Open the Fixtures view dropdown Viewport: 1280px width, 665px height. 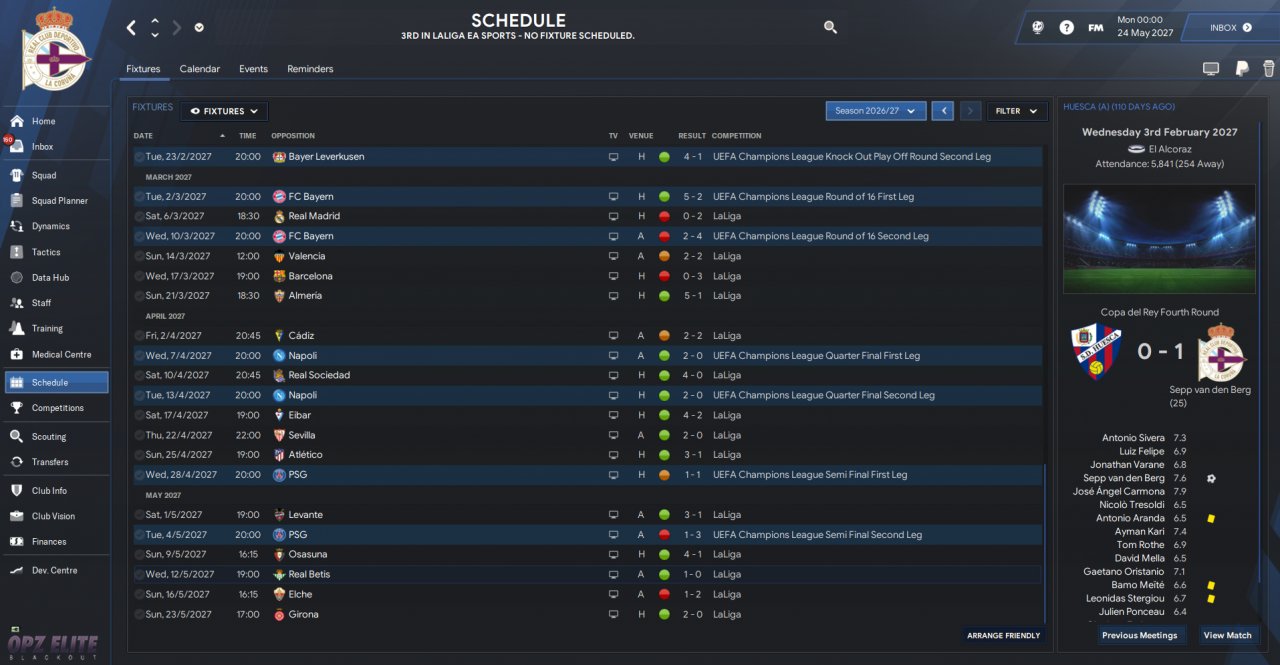coord(224,111)
